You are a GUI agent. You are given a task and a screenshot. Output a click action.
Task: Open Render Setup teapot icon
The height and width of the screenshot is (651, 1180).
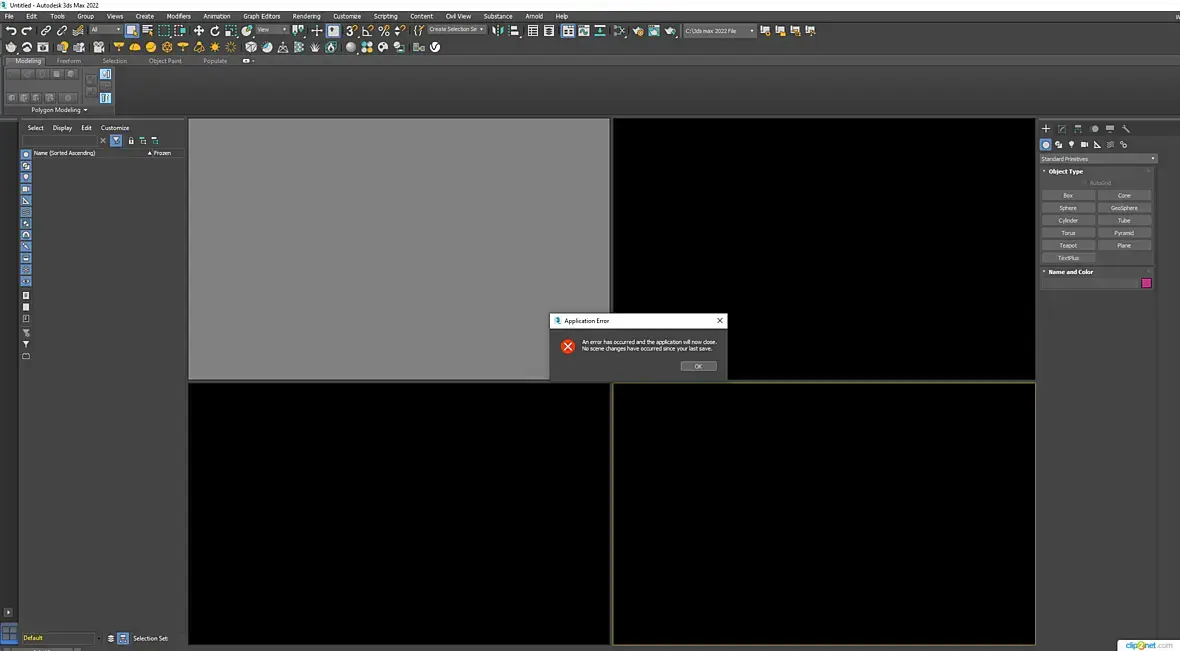tap(637, 31)
